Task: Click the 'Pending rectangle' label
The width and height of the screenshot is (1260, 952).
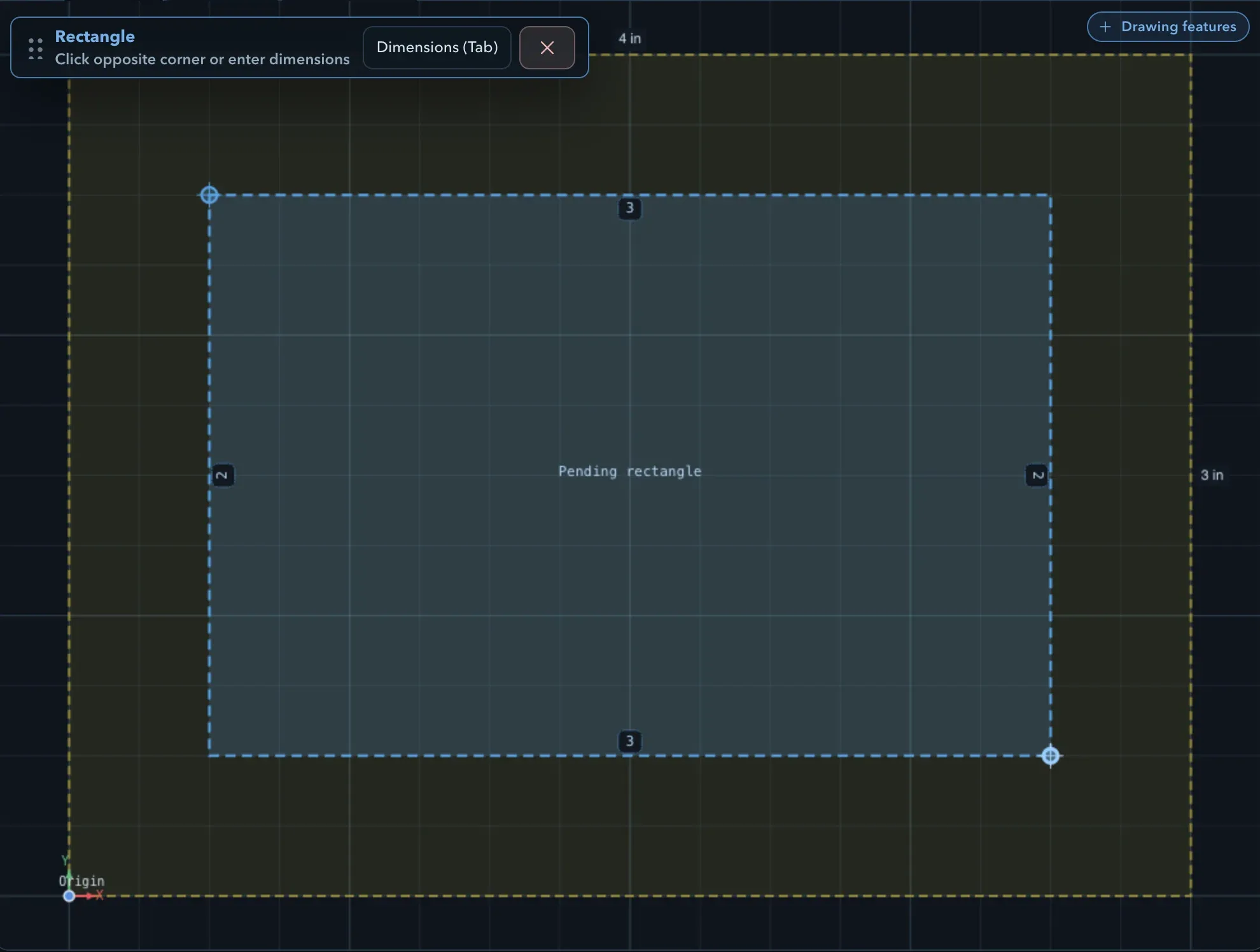Action: tap(630, 472)
